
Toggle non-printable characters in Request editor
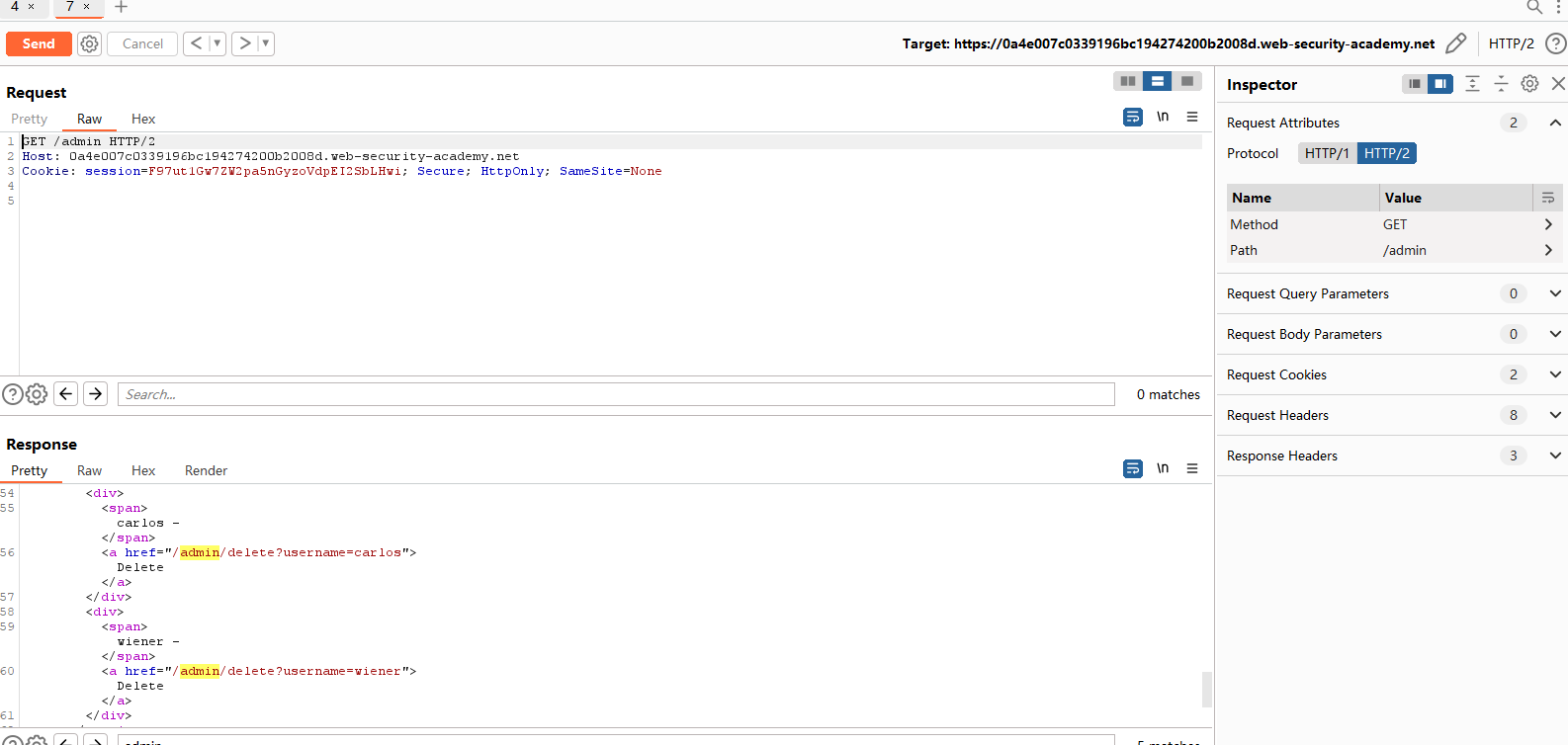tap(1163, 117)
